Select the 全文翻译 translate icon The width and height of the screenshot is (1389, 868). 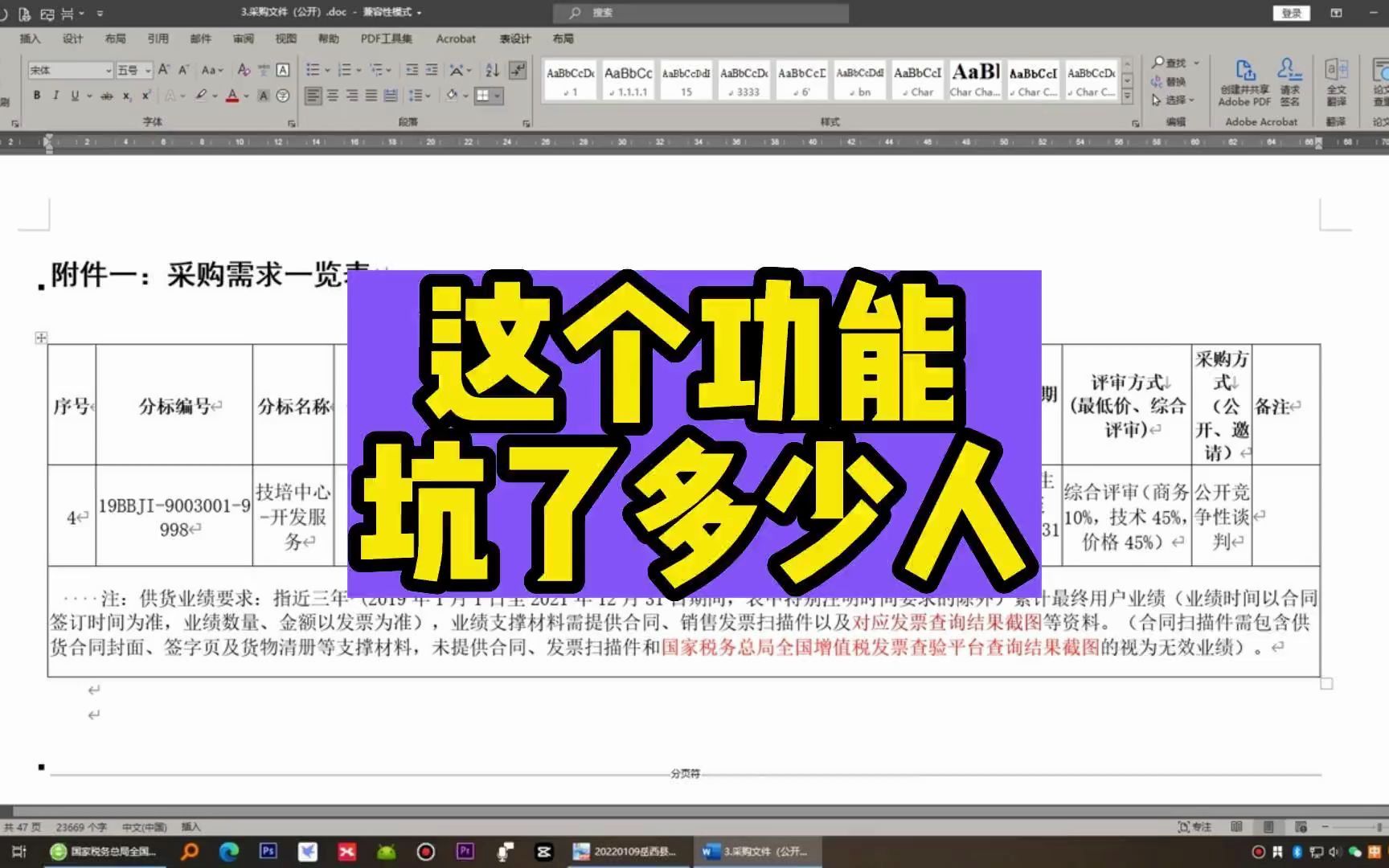pos(1337,80)
